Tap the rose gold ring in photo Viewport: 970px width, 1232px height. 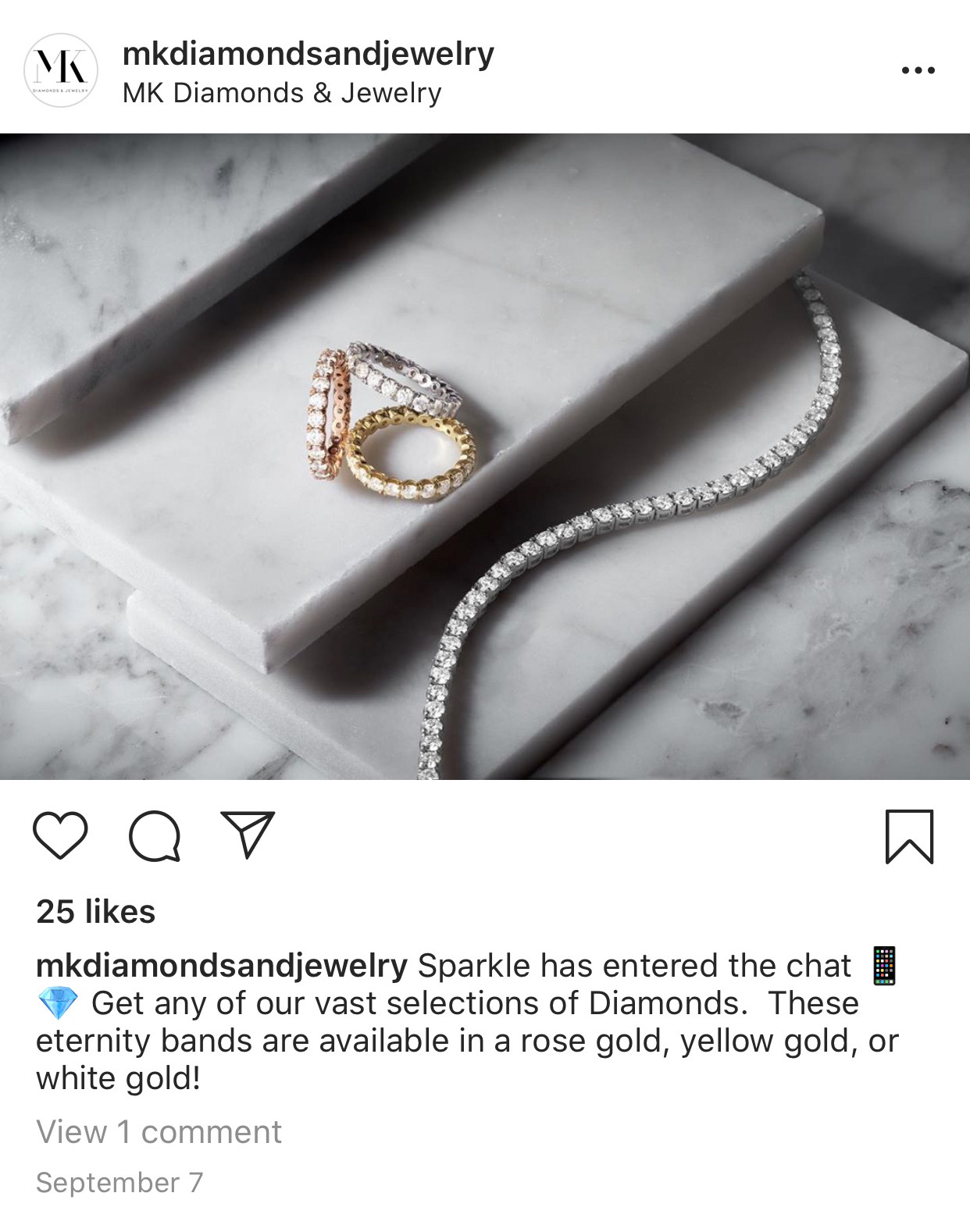[x=329, y=415]
